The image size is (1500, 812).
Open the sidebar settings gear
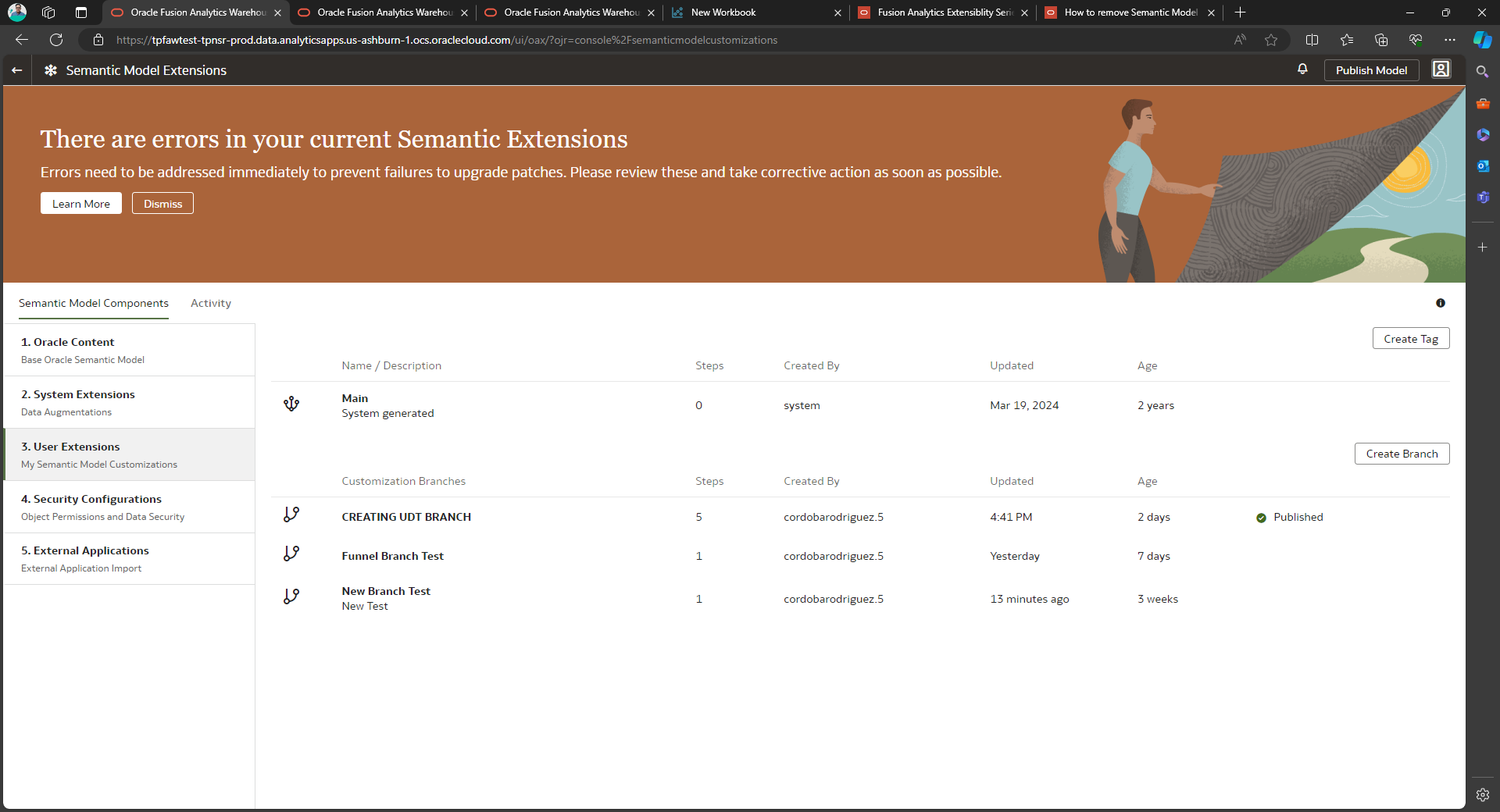pos(1482,795)
